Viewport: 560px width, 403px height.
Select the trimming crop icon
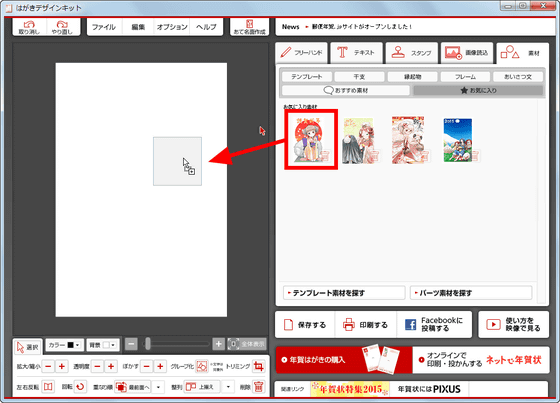(259, 366)
